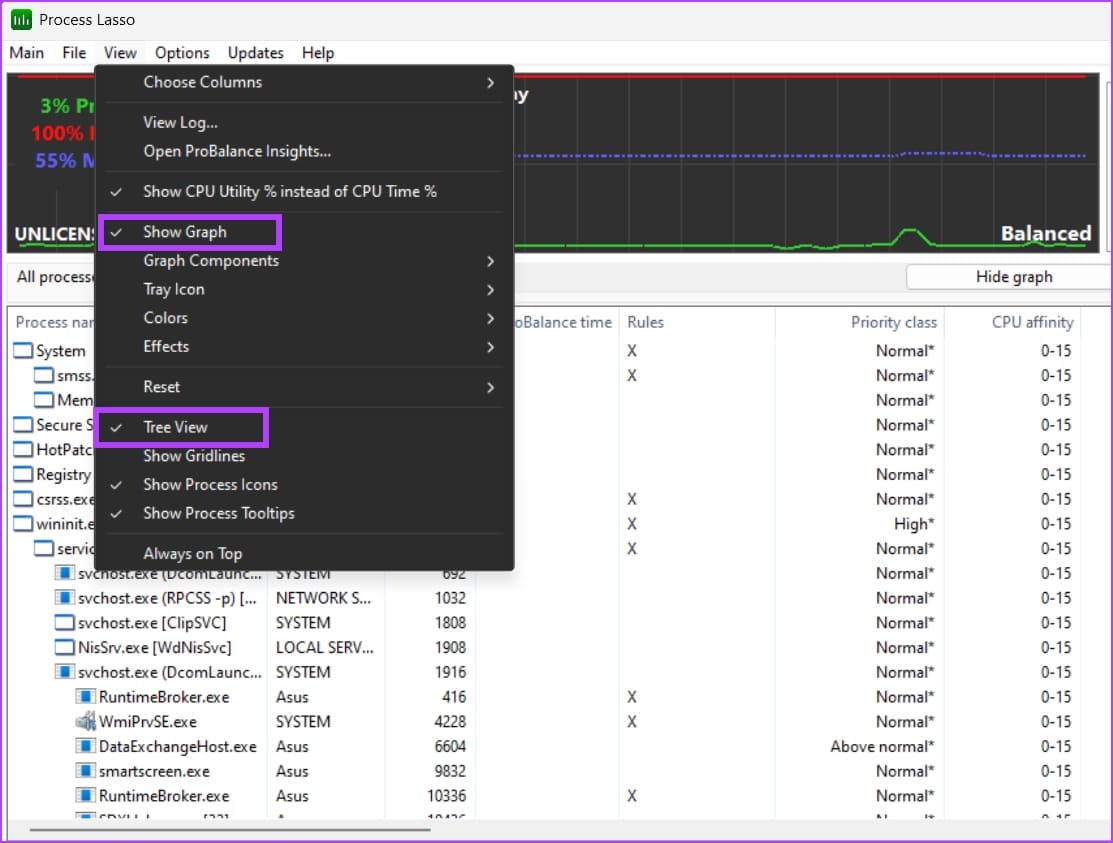Click the High* priority class value
This screenshot has height=843, width=1113.
point(914,524)
